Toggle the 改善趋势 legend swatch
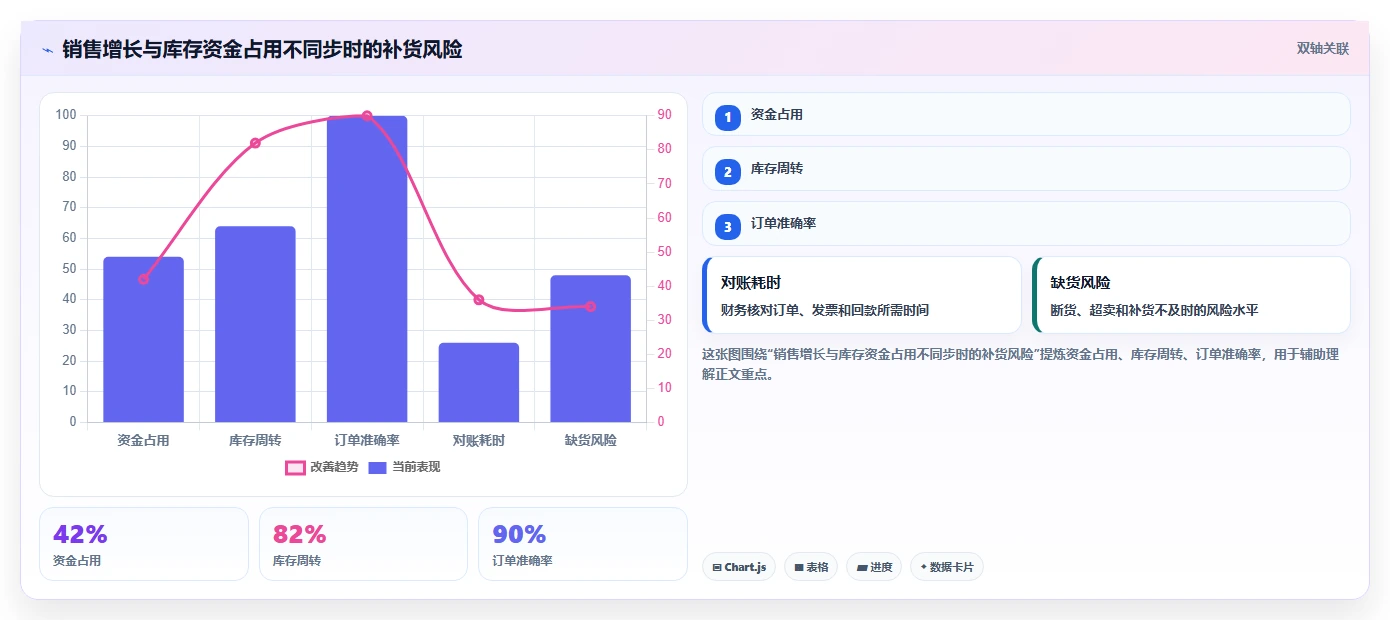1390x620 pixels. (295, 467)
